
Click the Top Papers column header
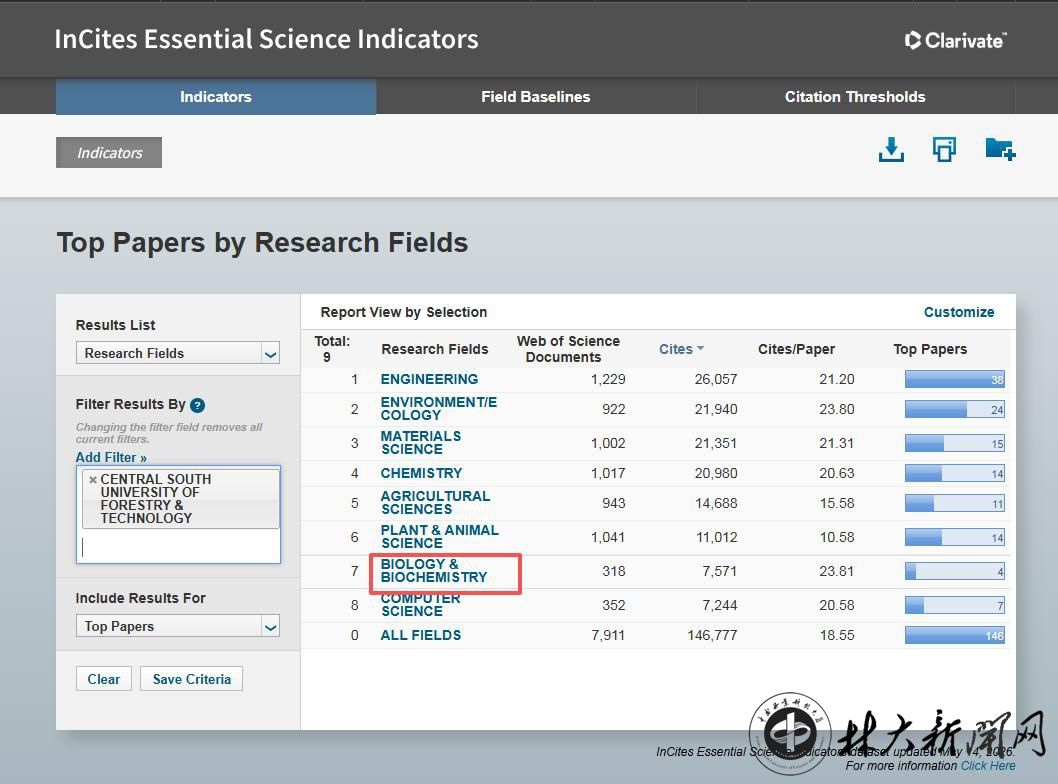(930, 349)
